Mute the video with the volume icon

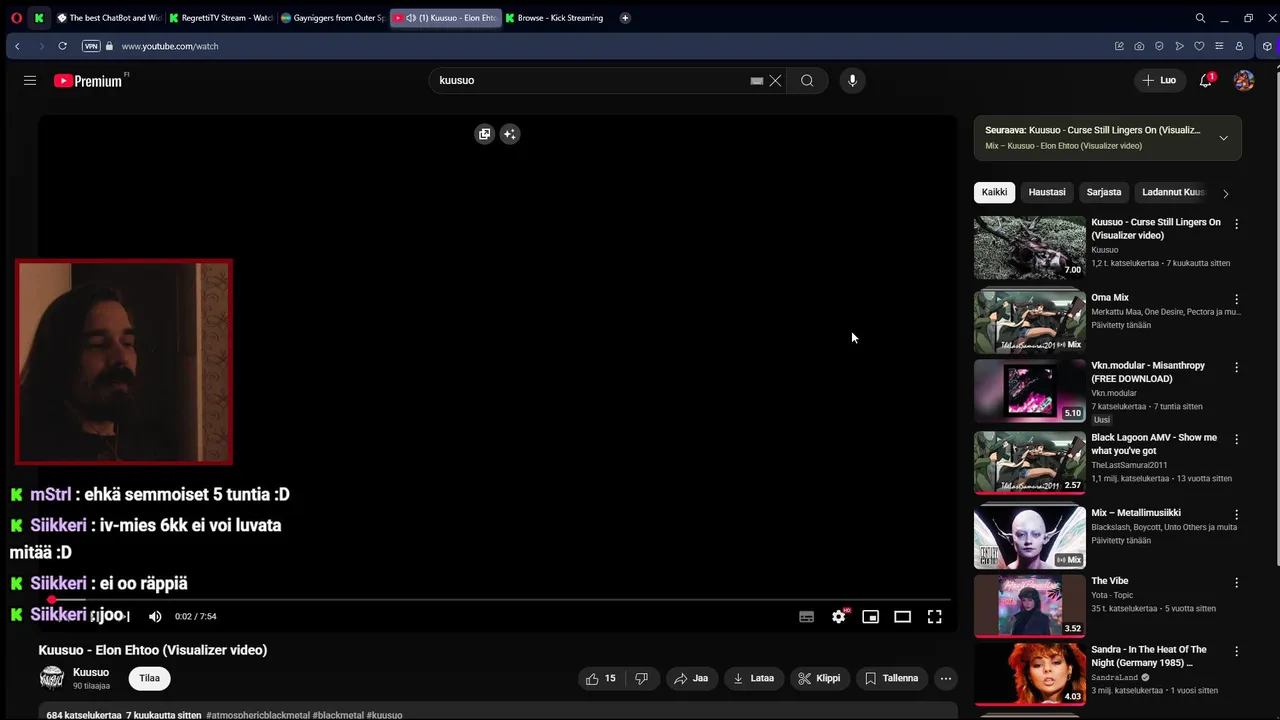tap(155, 617)
